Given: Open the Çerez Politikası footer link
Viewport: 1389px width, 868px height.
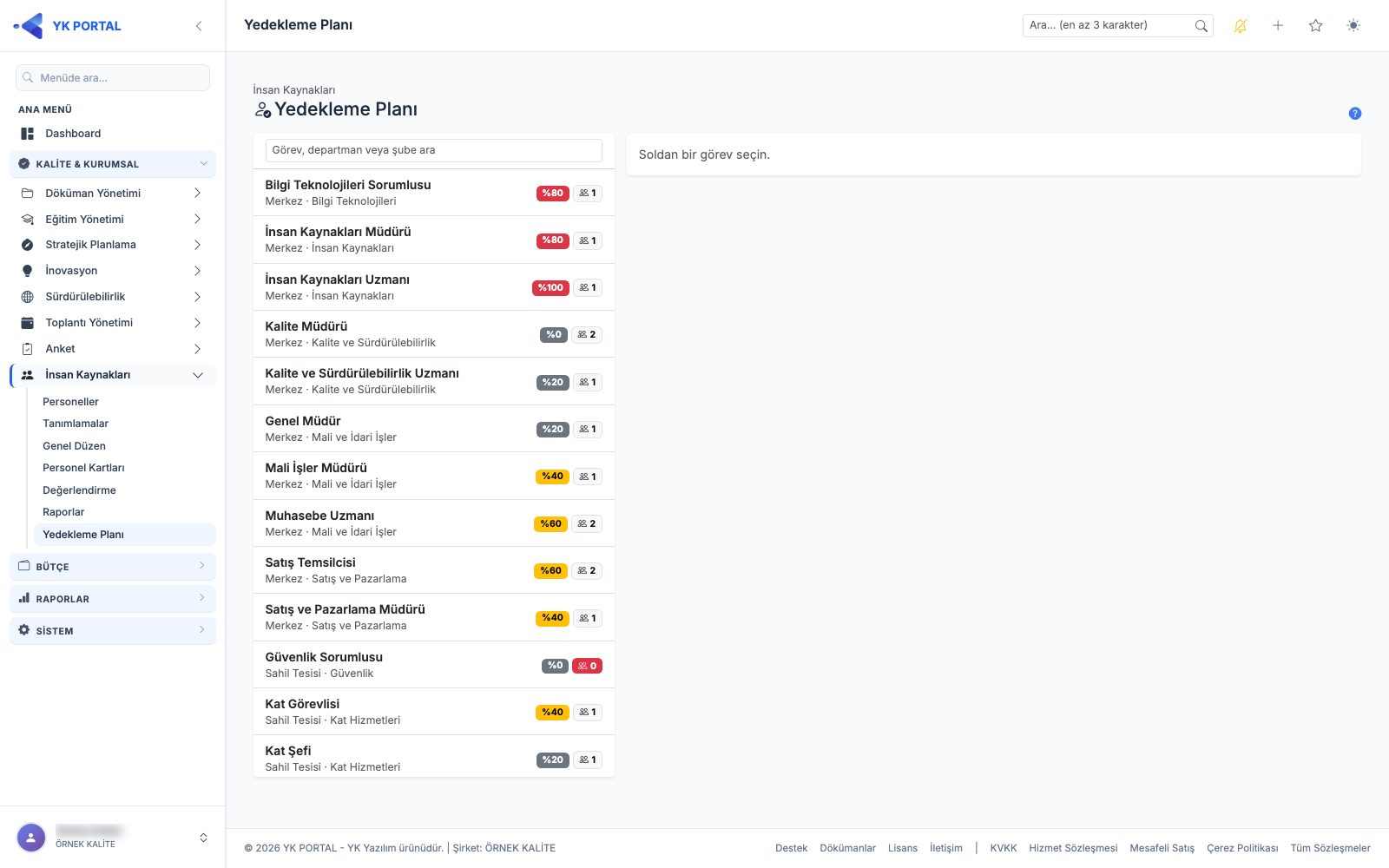Looking at the screenshot, I should (1242, 848).
